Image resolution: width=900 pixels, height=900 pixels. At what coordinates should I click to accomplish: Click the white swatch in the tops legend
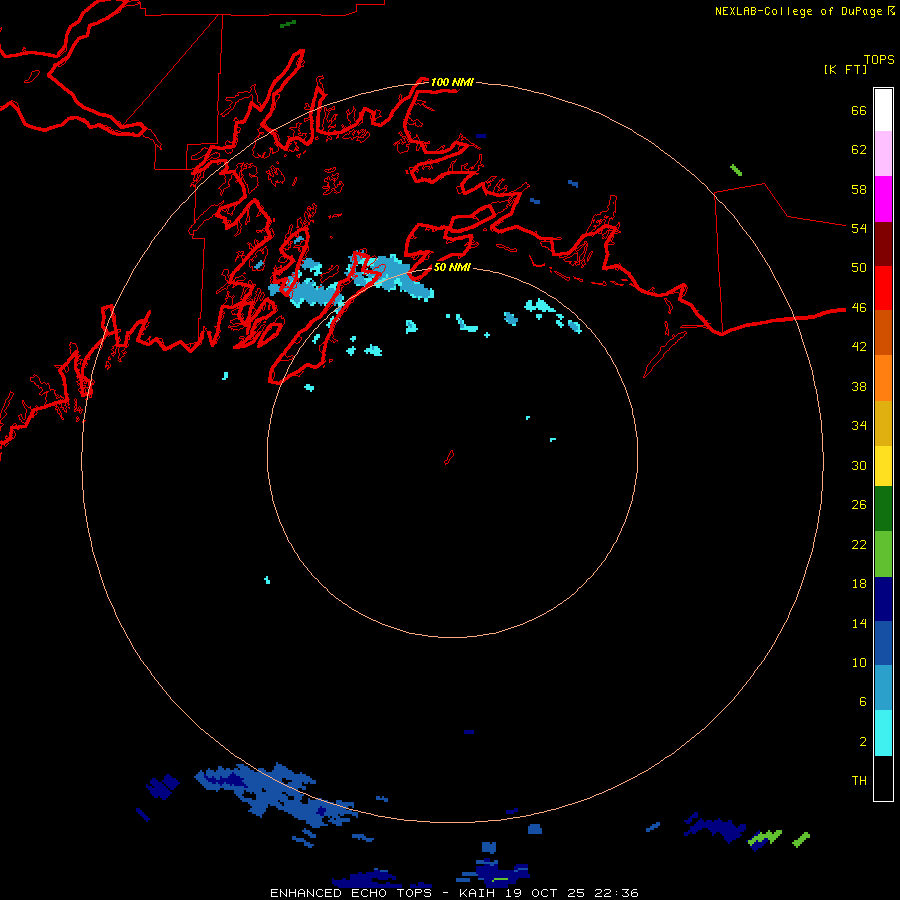(x=883, y=110)
